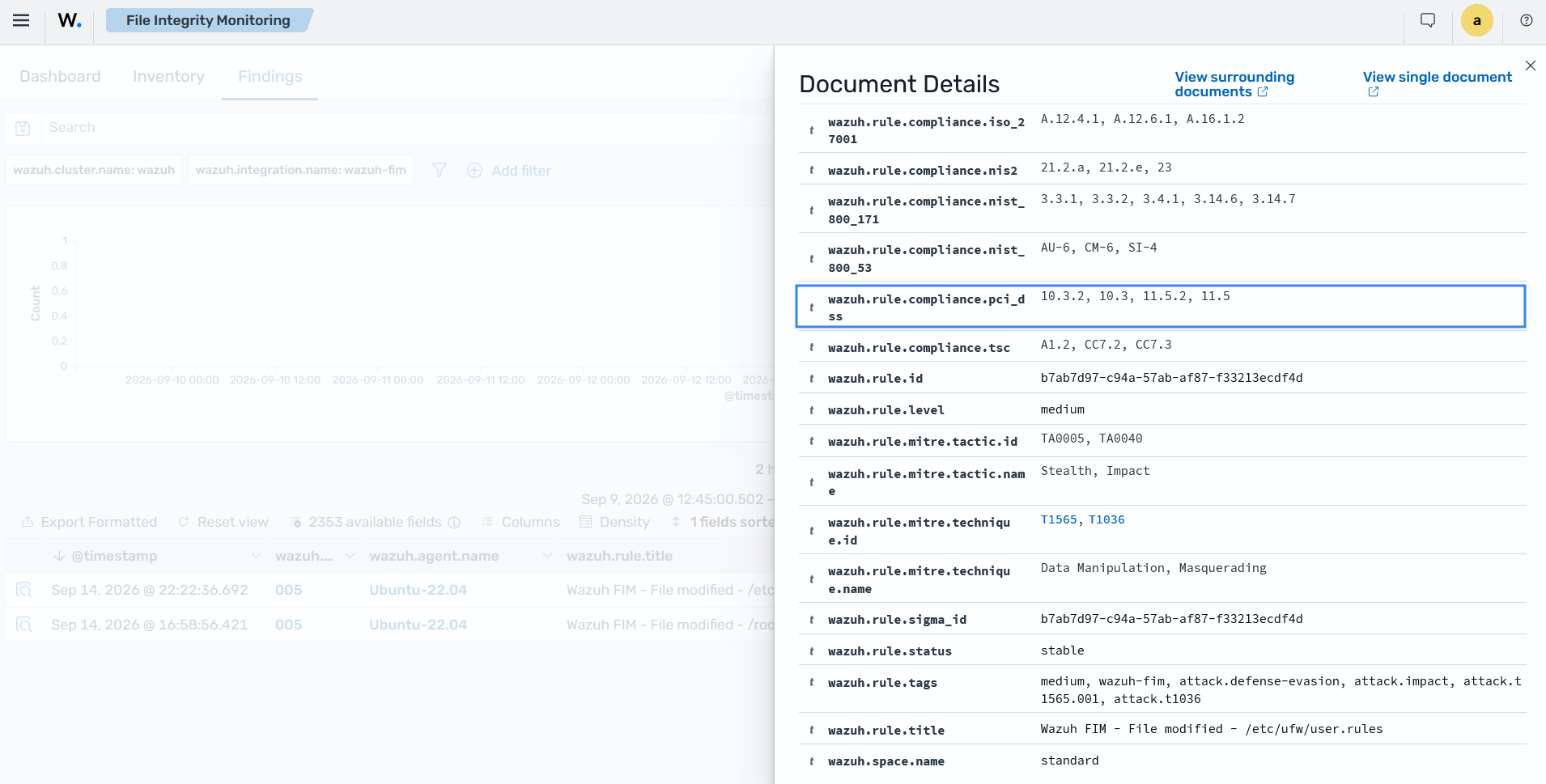The image size is (1546, 784).
Task: Open the Columns selector
Action: click(x=520, y=522)
